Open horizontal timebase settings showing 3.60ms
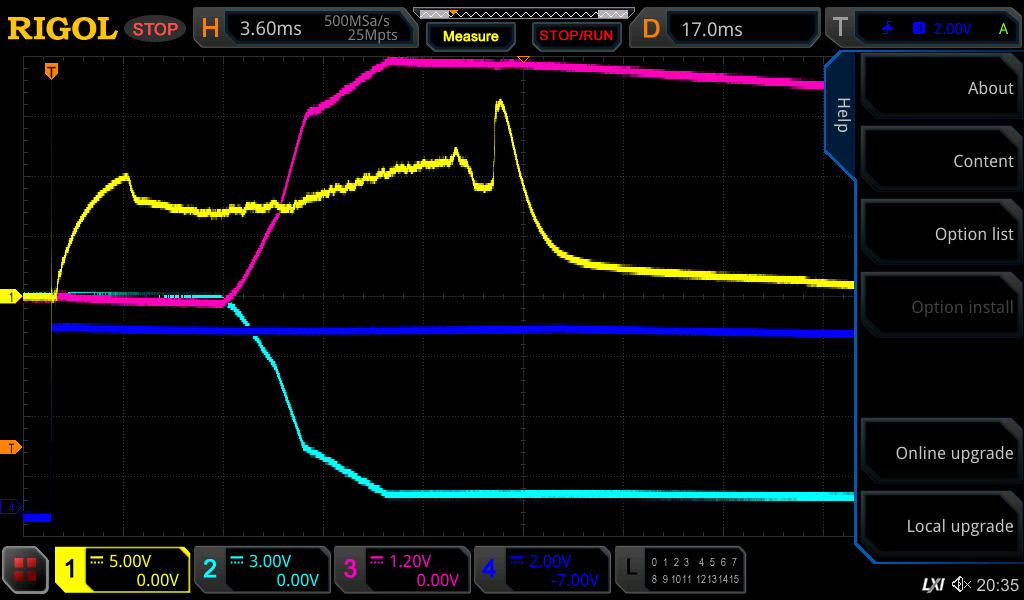Viewport: 1024px width, 600px height. pyautogui.click(x=304, y=29)
